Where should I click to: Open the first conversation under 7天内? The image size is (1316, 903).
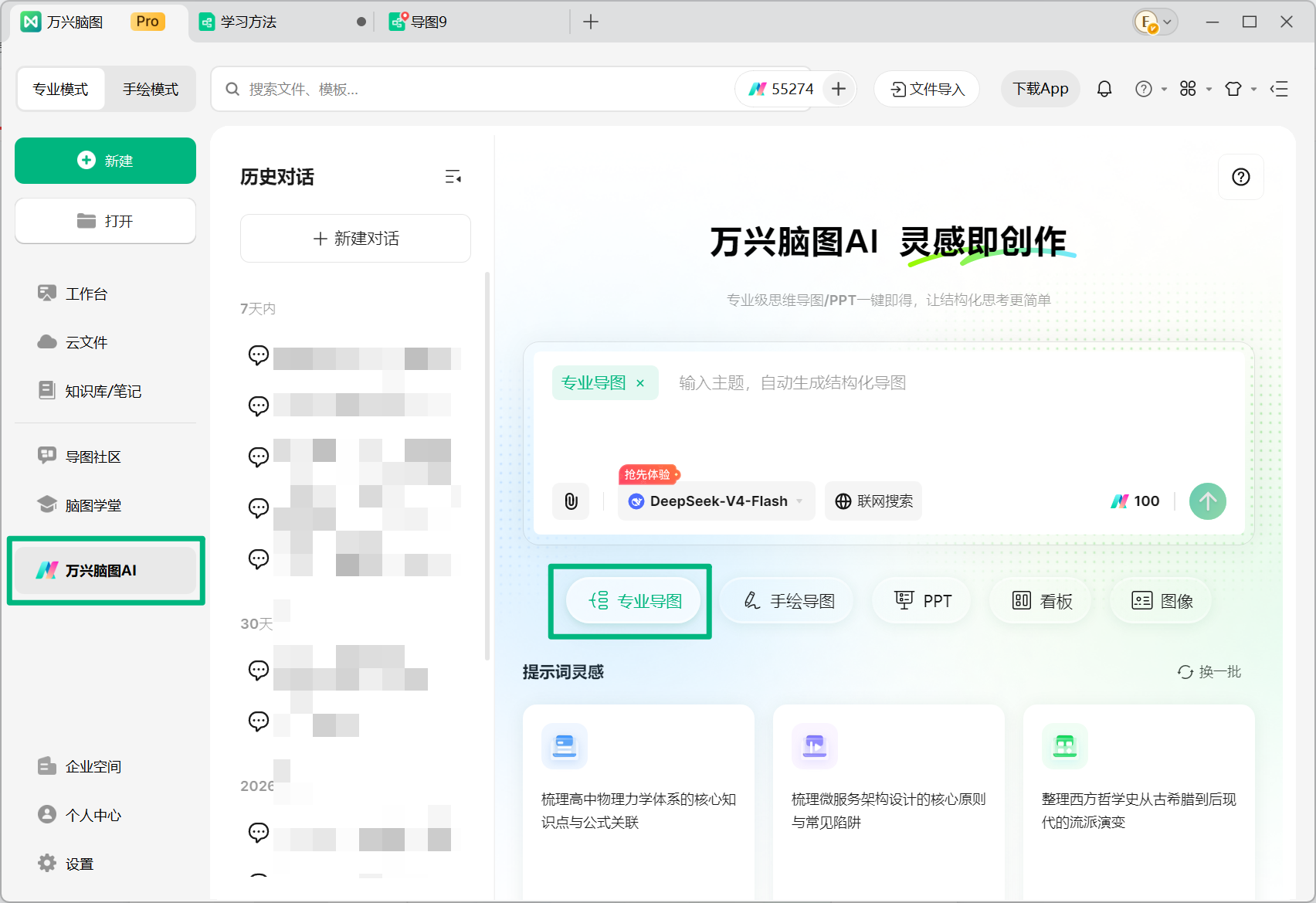(x=355, y=355)
